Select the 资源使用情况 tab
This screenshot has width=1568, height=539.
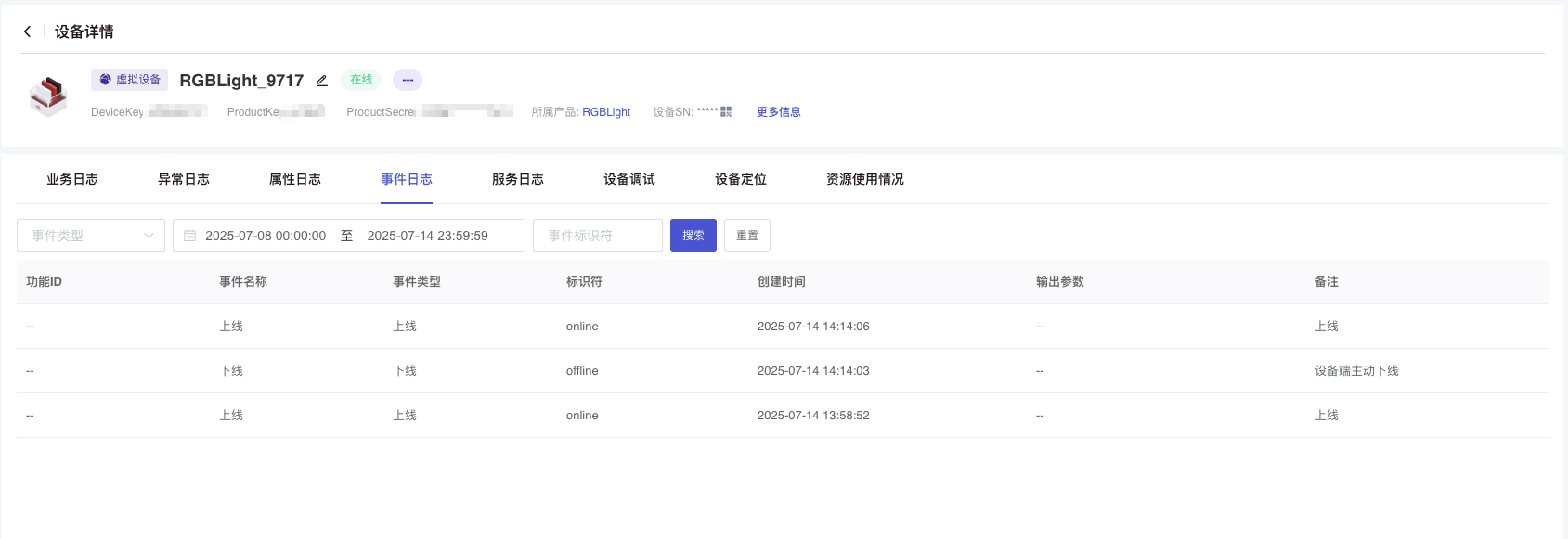pyautogui.click(x=864, y=179)
